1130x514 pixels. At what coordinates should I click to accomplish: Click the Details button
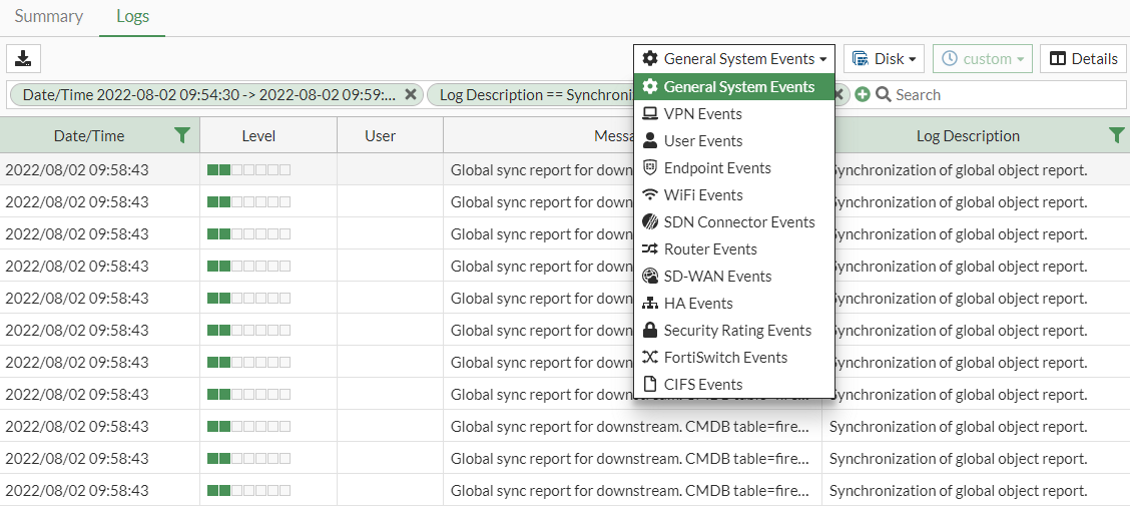pos(1083,59)
